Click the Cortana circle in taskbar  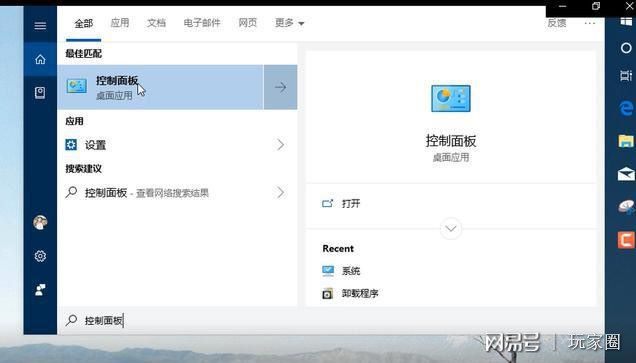click(x=626, y=48)
